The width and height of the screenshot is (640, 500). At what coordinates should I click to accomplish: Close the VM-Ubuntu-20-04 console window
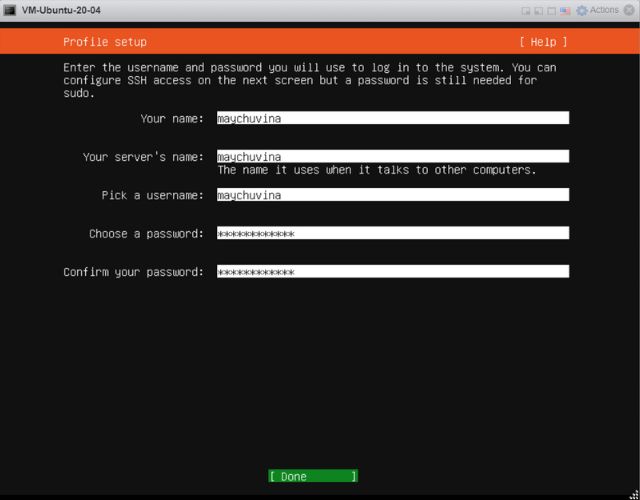[x=629, y=10]
